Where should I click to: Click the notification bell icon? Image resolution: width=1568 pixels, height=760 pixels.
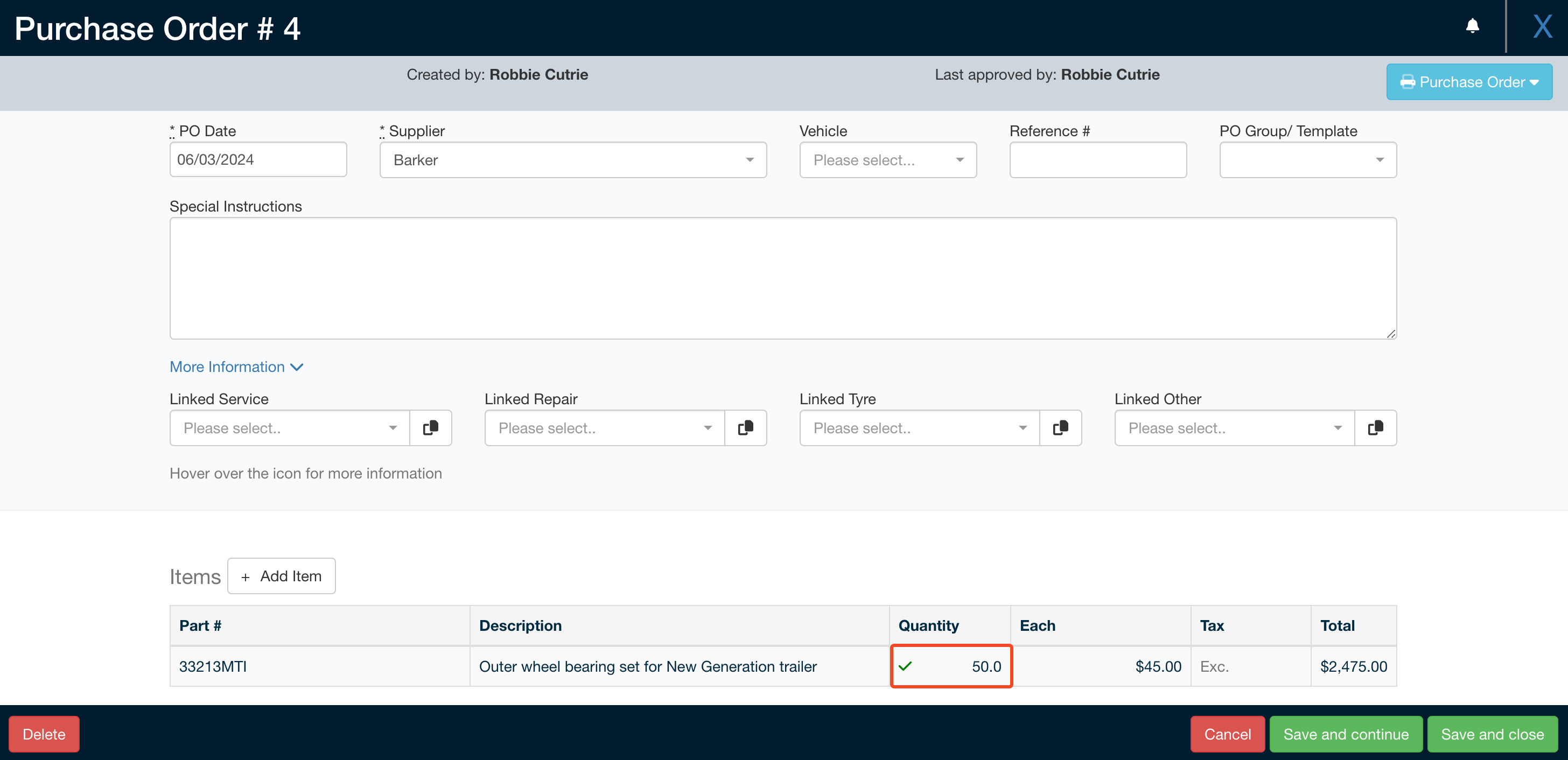(1473, 26)
